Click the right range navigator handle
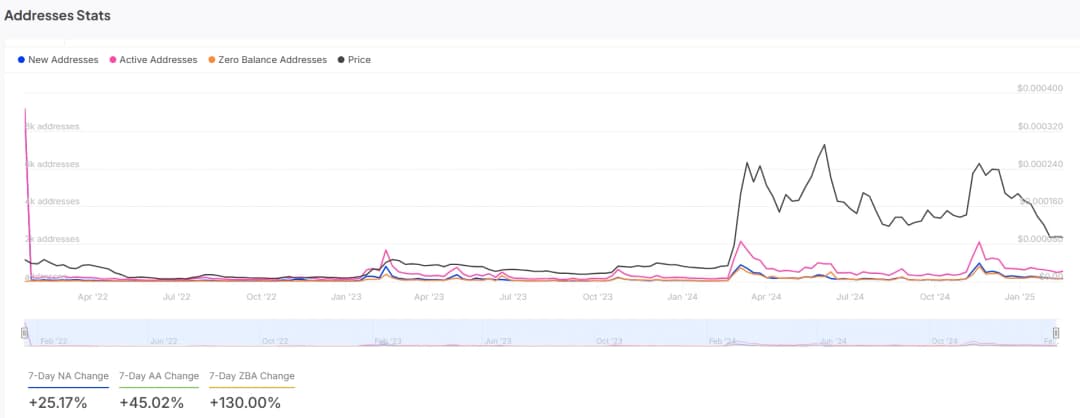Screen dimensions: 1080x418 [x=1055, y=332]
